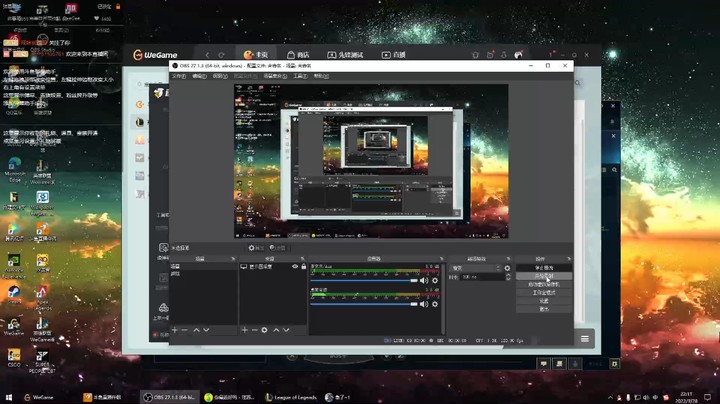720x404 pixels.
Task: Click the transition duration input field
Action: click(x=482, y=277)
